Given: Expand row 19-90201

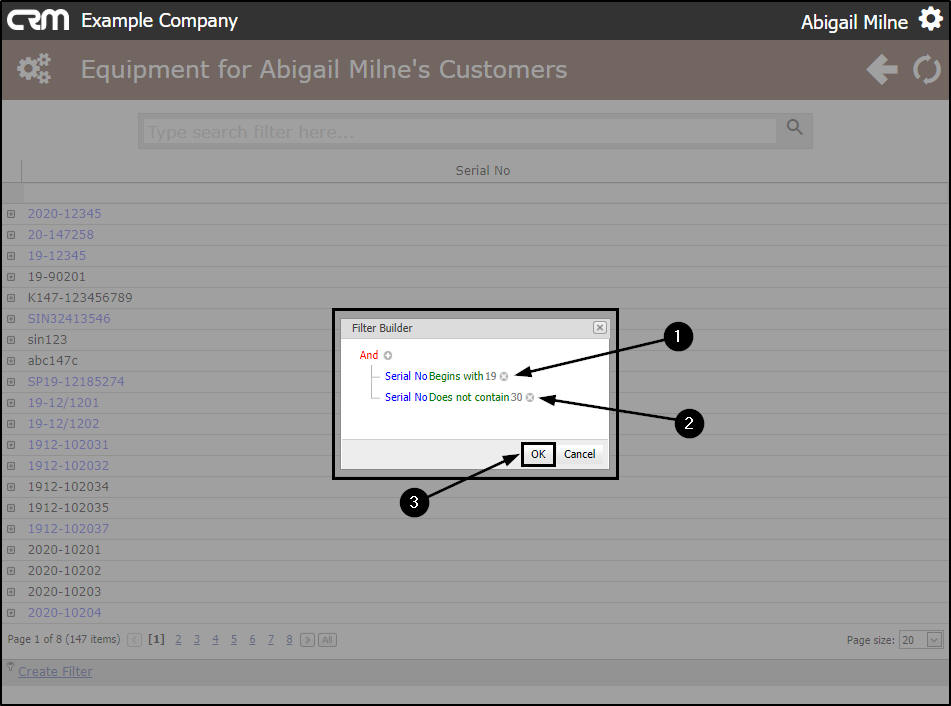Looking at the screenshot, I should (x=11, y=277).
